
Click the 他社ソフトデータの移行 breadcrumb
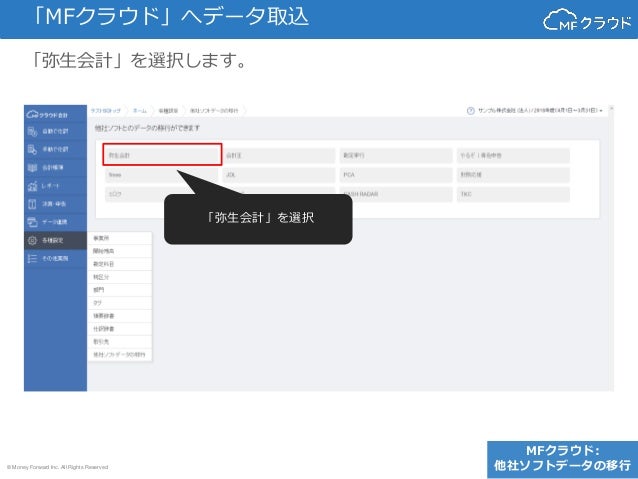(214, 111)
